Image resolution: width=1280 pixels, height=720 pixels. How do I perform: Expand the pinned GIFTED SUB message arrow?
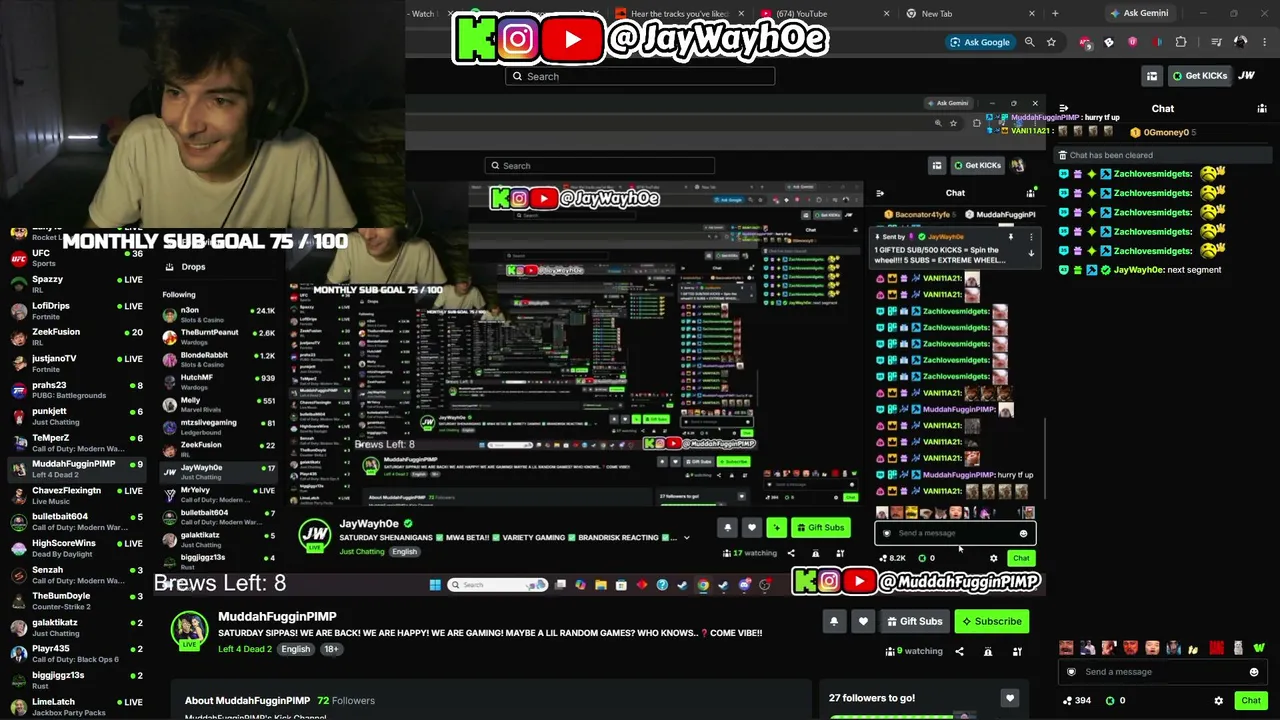[x=1031, y=254]
